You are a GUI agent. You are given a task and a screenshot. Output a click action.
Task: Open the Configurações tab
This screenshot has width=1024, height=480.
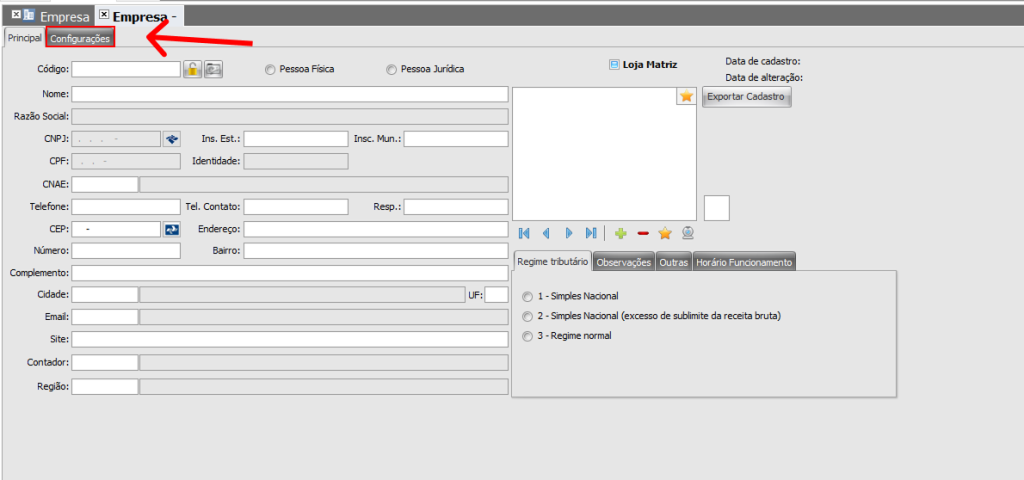80,38
